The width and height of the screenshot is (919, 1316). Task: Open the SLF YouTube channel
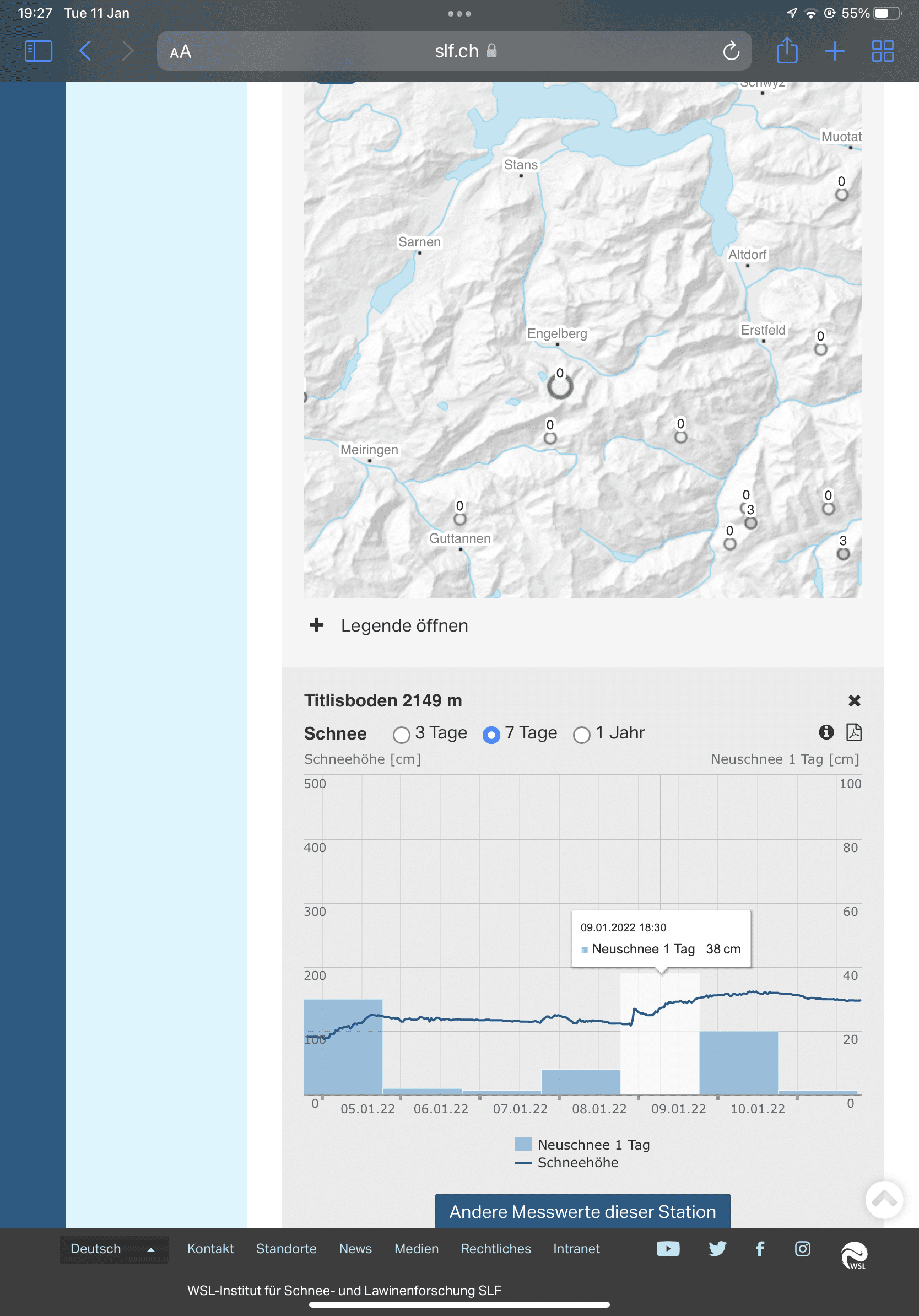click(x=667, y=1248)
